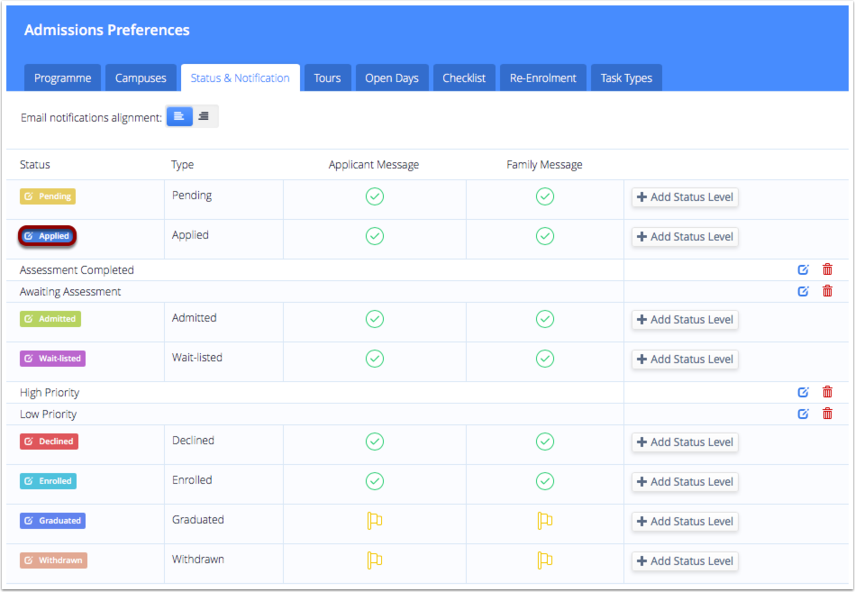Edit the Awaiting Assessment status level

tap(803, 291)
